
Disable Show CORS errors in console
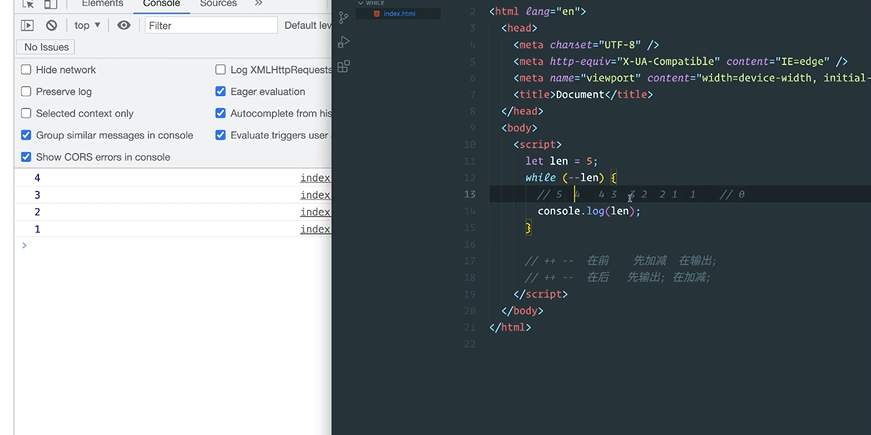click(26, 157)
